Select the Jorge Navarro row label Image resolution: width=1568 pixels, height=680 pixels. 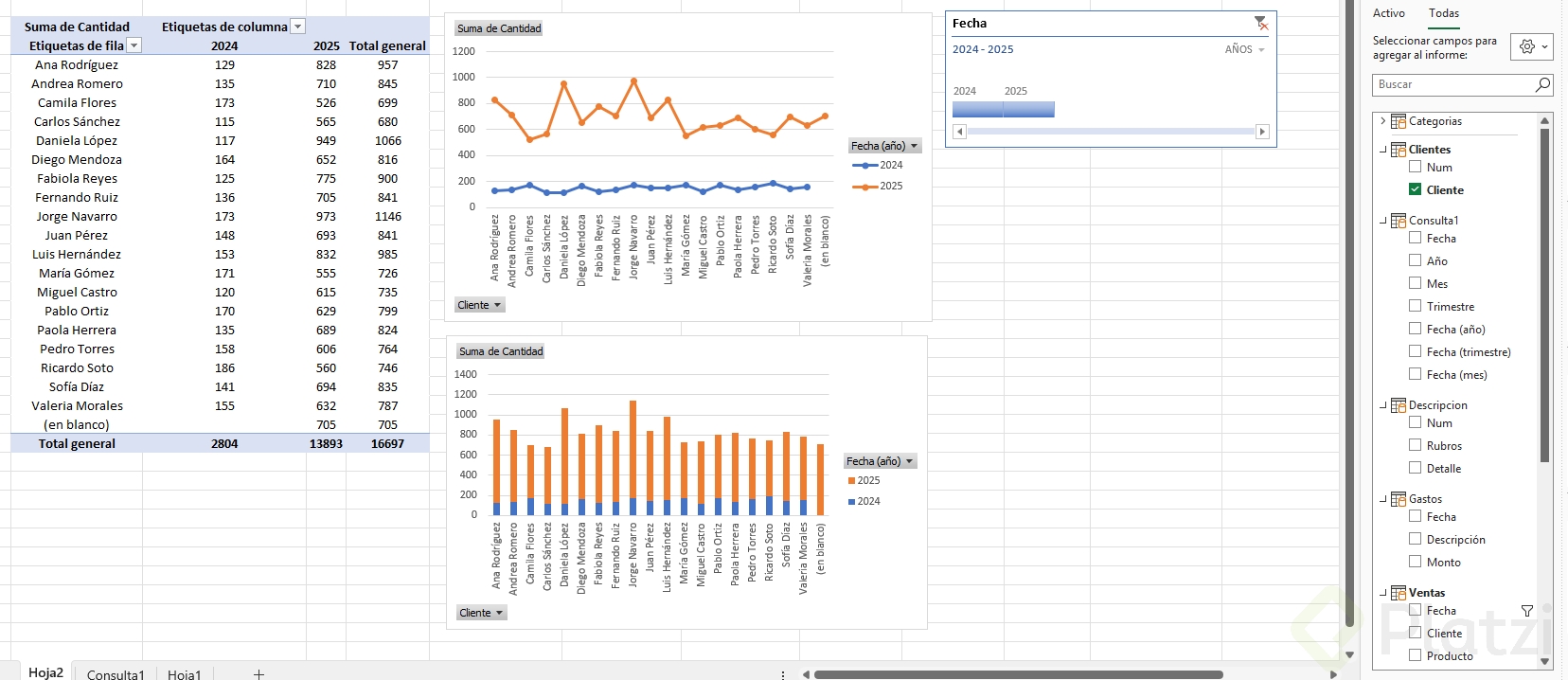pyautogui.click(x=77, y=216)
